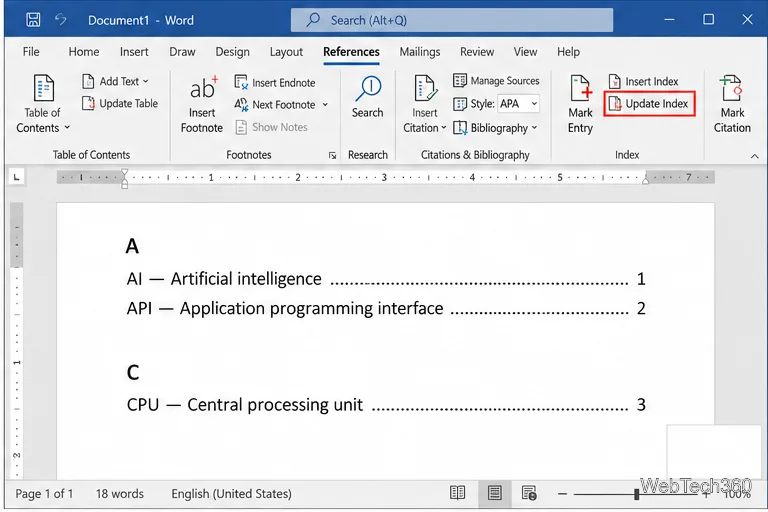This screenshot has height=512, width=768.
Task: Switch to Web Layout view
Action: point(529,493)
